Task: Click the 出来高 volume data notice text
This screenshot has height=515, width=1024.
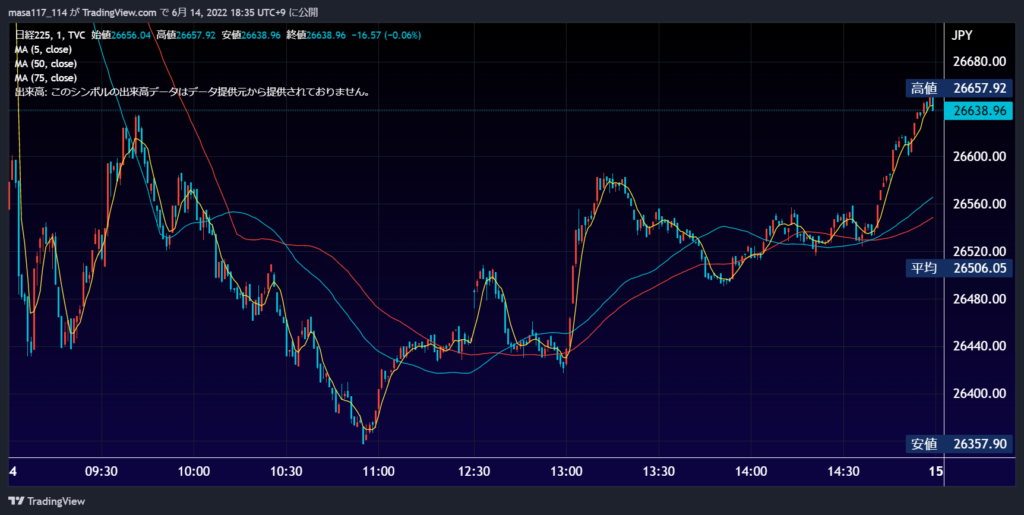Action: coord(193,92)
